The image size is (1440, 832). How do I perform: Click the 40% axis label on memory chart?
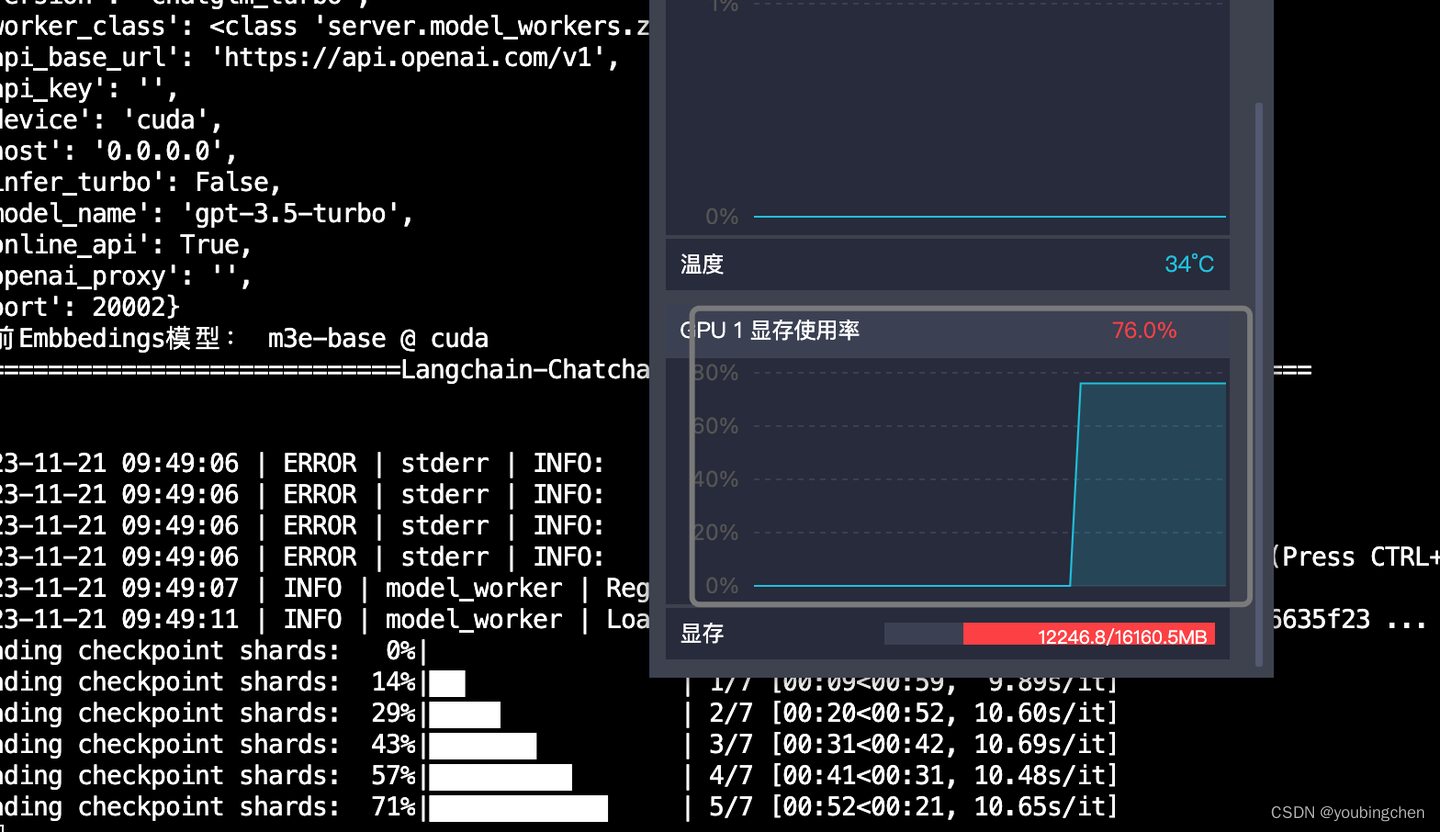[716, 479]
